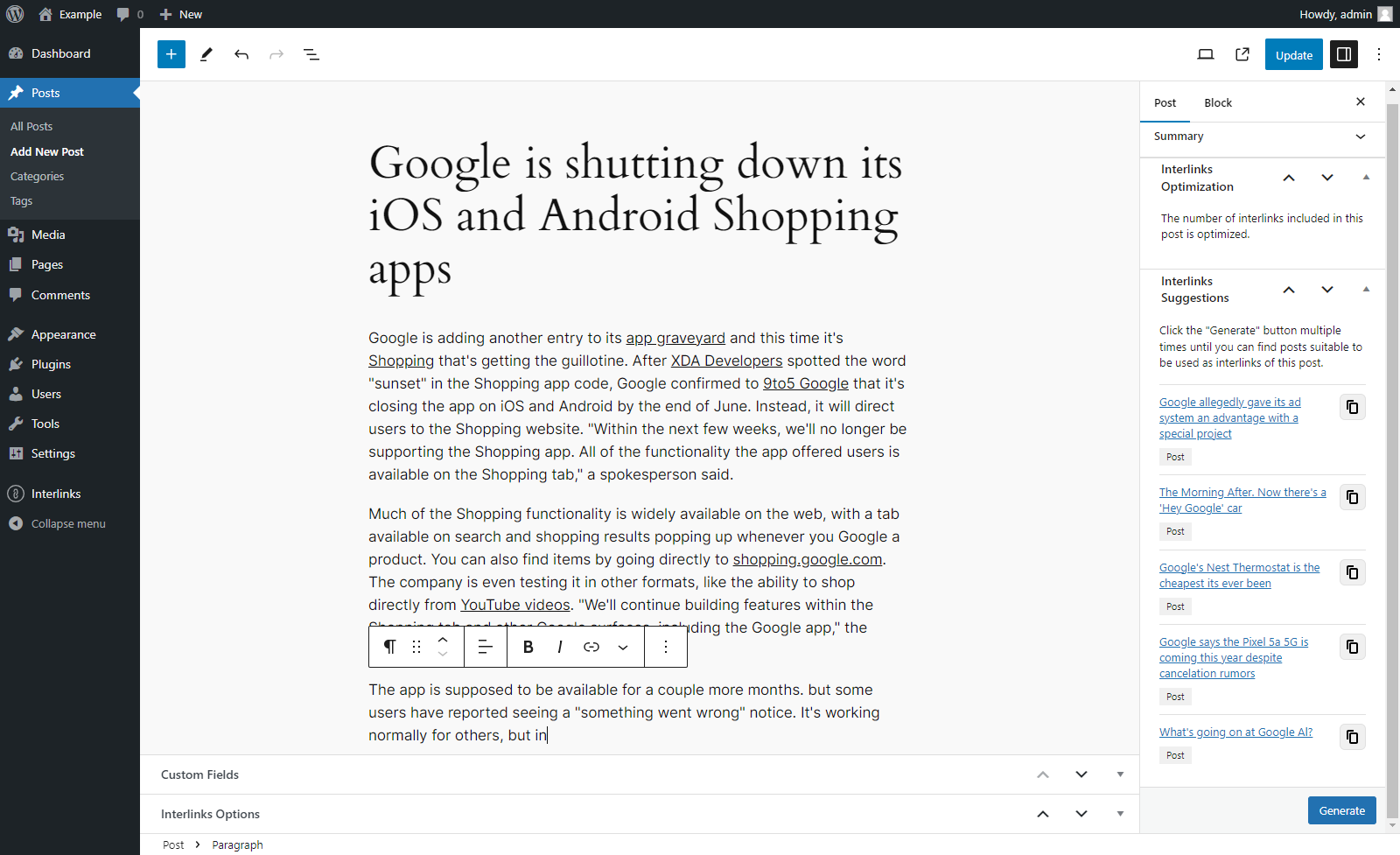The height and width of the screenshot is (855, 1400).
Task: Insert link using the link icon
Action: click(591, 647)
